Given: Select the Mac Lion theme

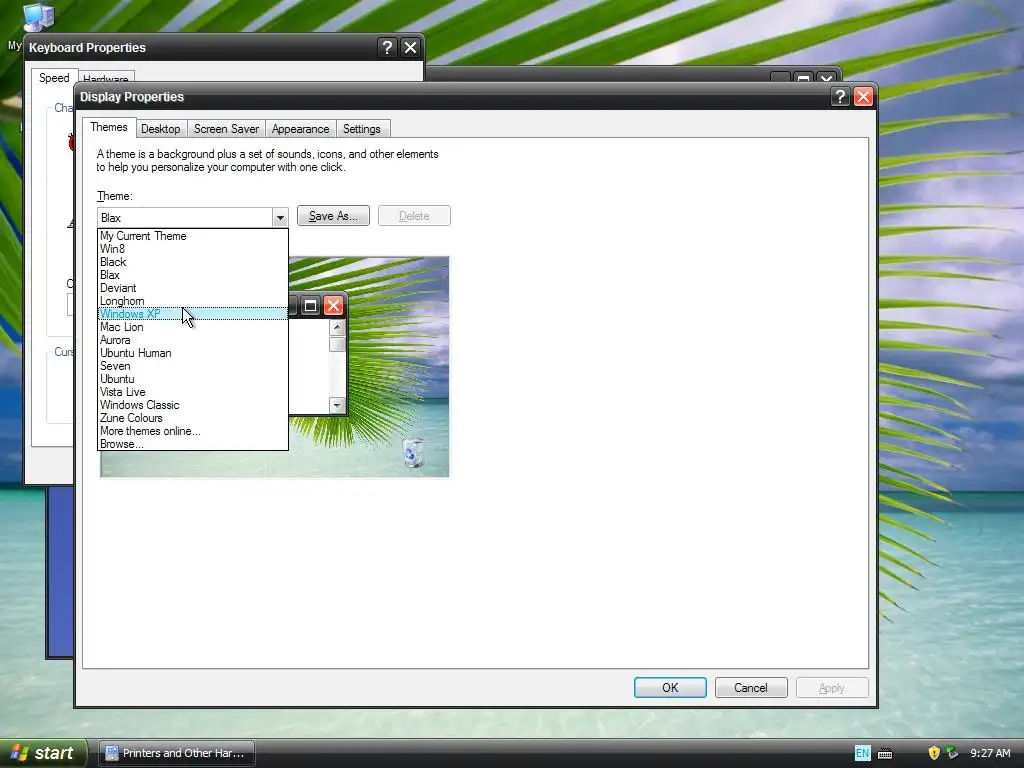Looking at the screenshot, I should (193, 327).
